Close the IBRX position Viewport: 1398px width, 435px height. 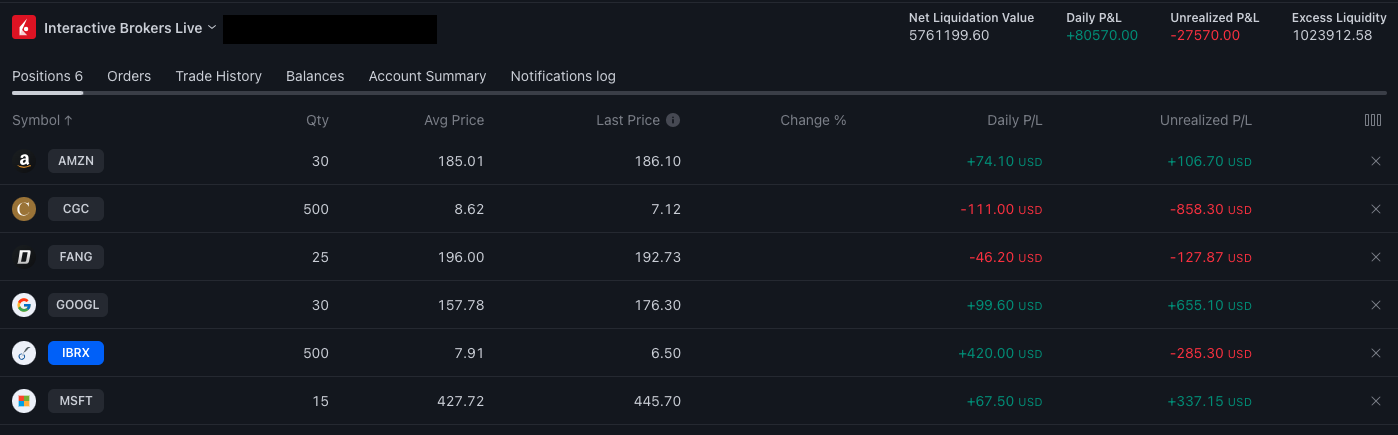(x=1375, y=353)
